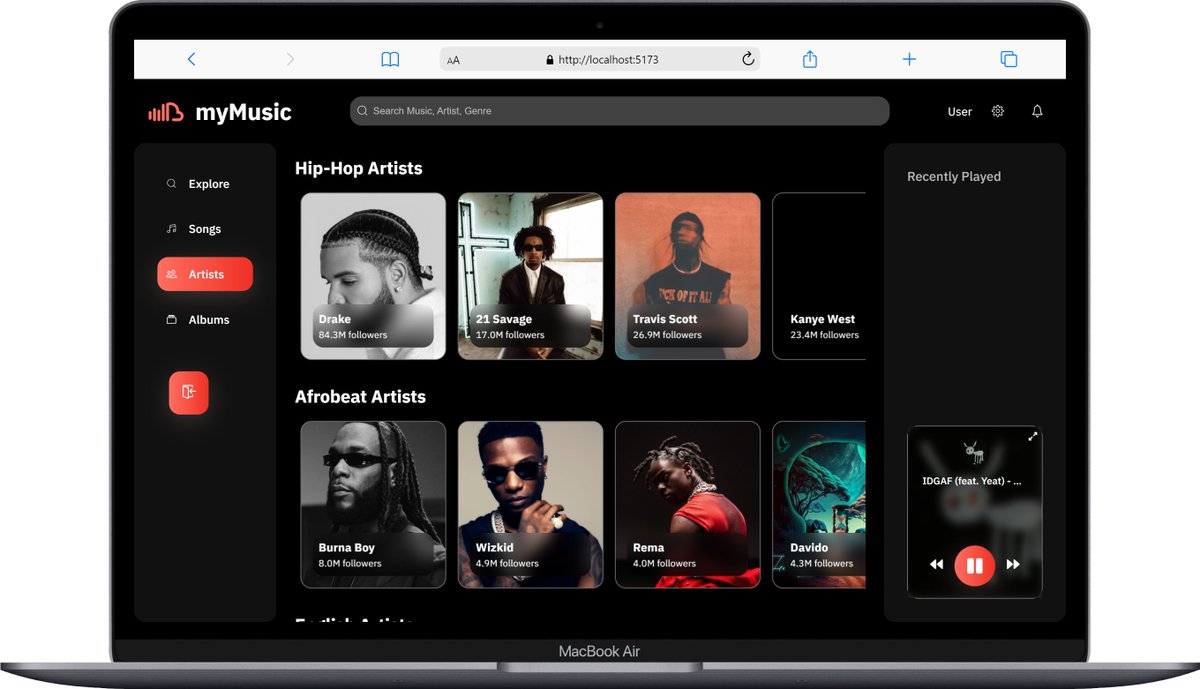
Task: Click 21 Savage's 17.0M followers text
Action: point(510,335)
